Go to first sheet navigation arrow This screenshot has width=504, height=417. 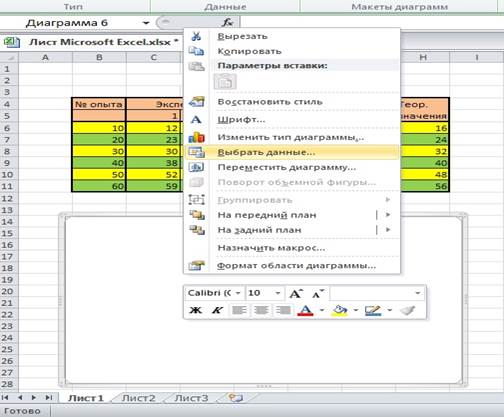(5, 397)
